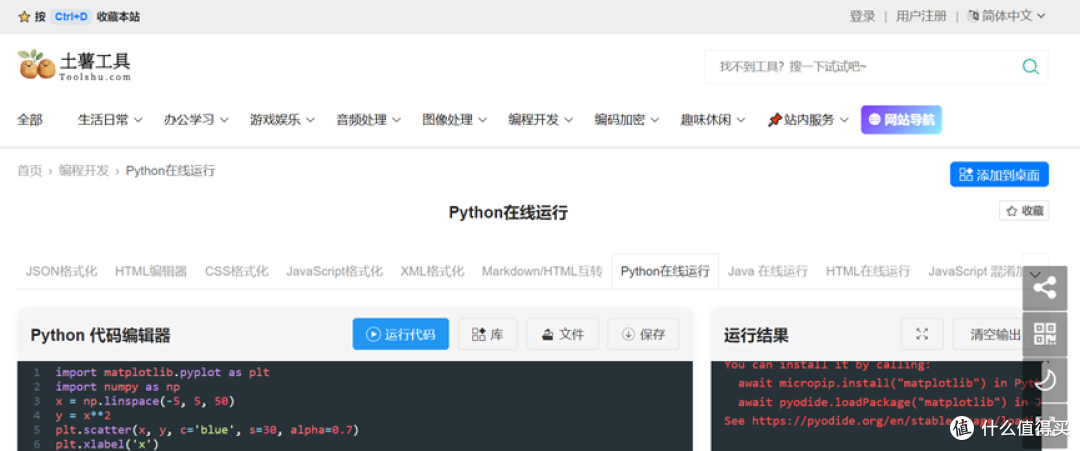The width and height of the screenshot is (1080, 451).
Task: Switch to HTML编辑器 tab
Action: pyautogui.click(x=151, y=271)
